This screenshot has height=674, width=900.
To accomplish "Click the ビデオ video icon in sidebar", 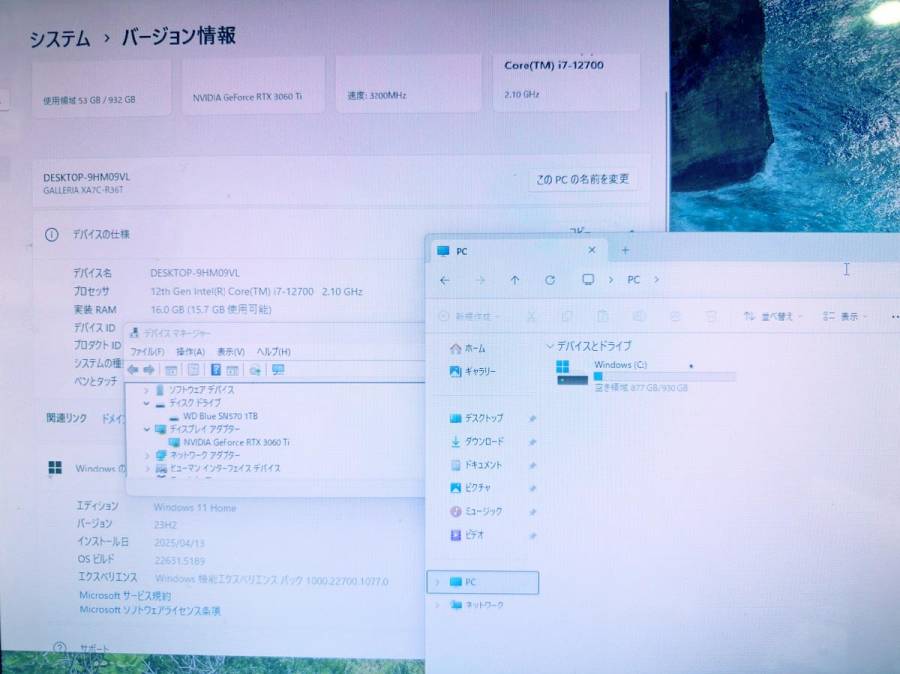I will tap(456, 535).
